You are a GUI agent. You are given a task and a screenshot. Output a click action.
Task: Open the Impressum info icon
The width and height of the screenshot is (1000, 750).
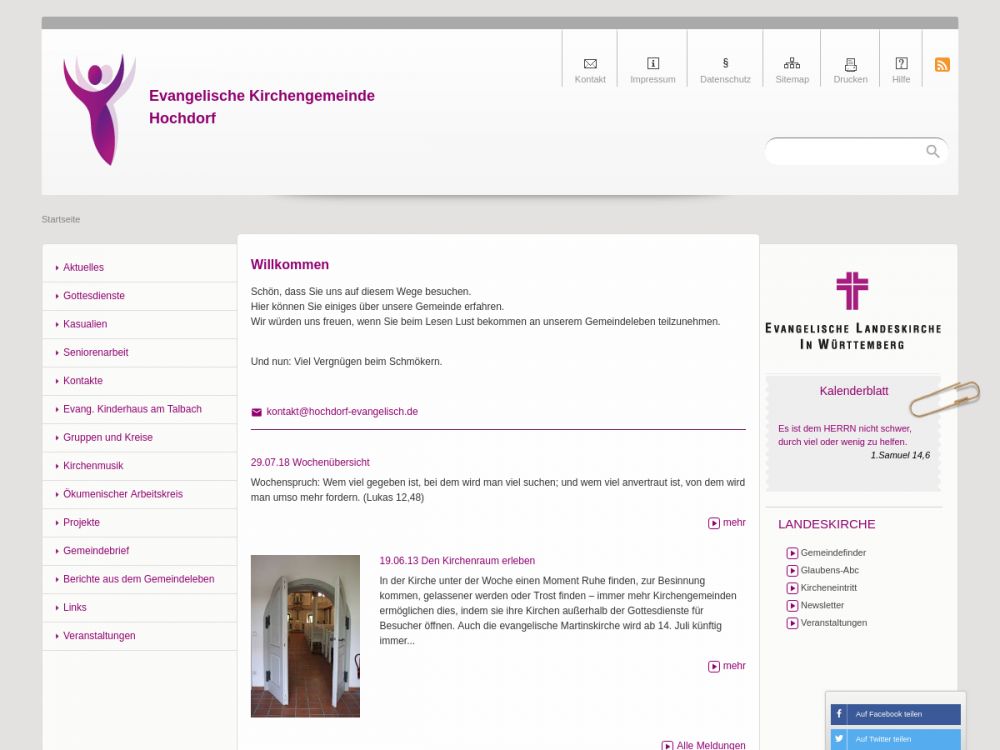(653, 64)
